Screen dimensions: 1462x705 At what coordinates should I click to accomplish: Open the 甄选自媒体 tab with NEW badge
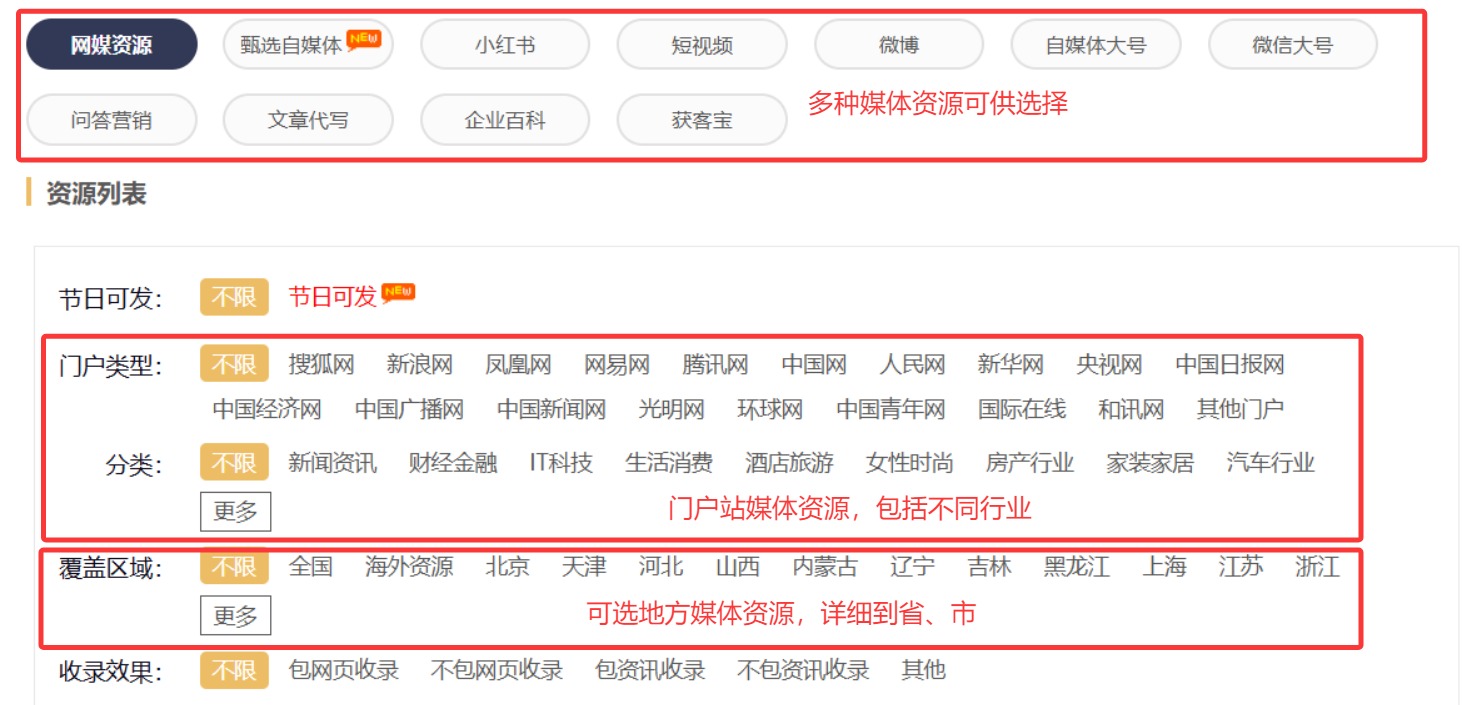click(x=307, y=45)
